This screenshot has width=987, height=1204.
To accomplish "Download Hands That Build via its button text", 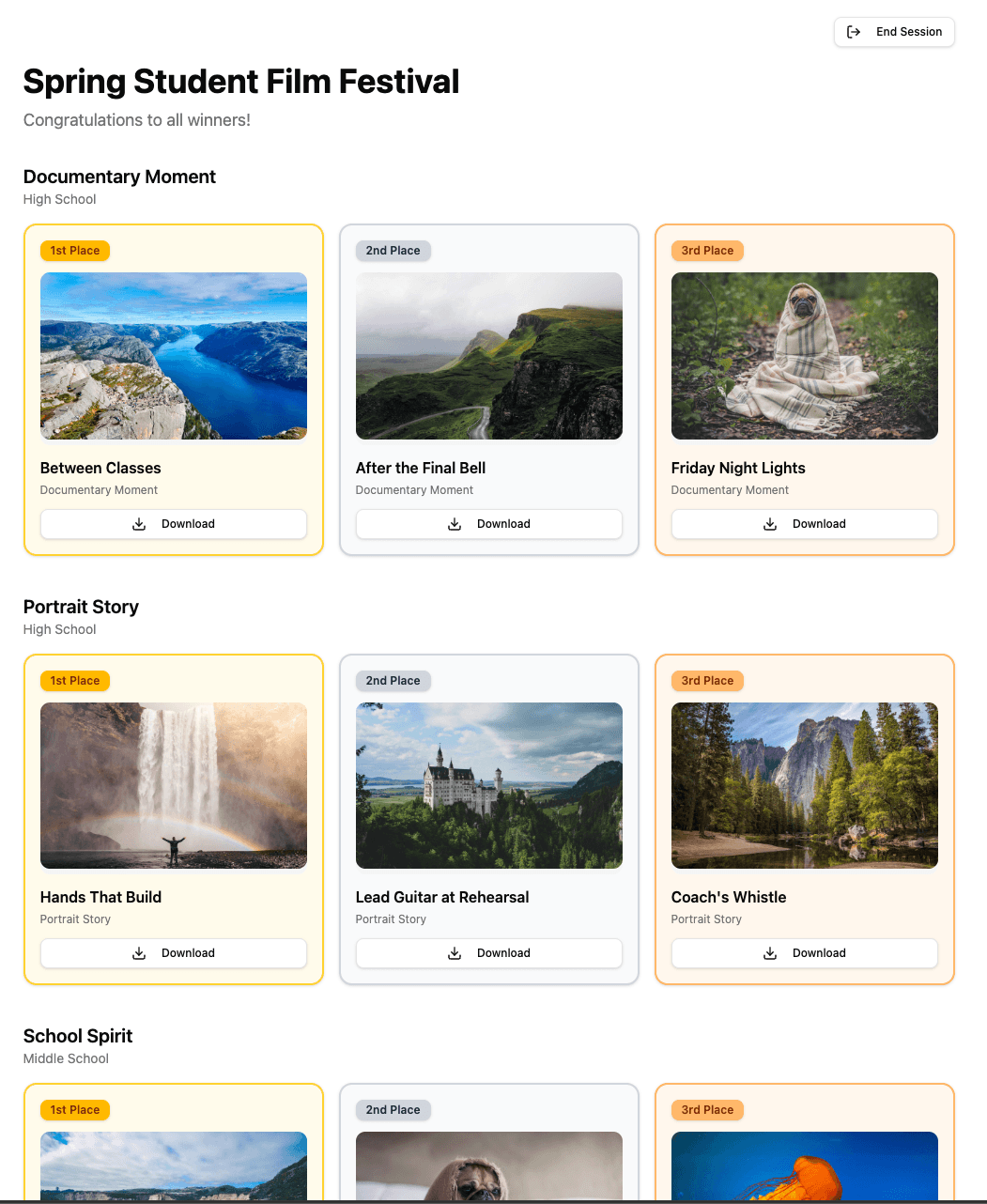I will click(188, 953).
